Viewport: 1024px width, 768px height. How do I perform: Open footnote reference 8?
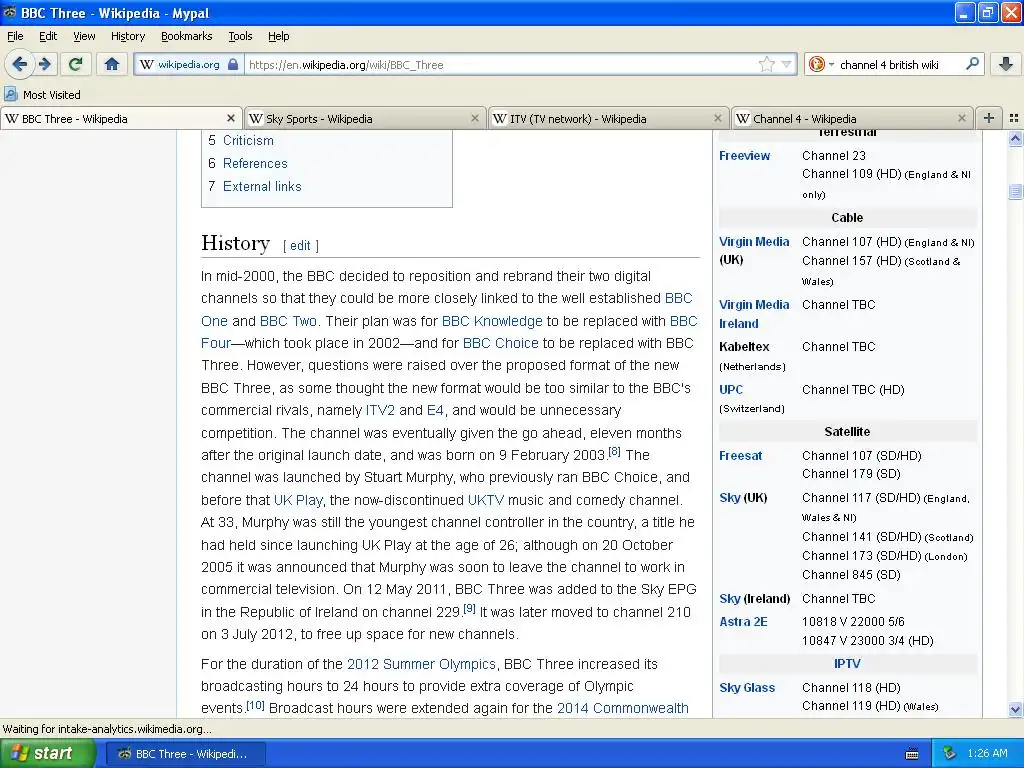point(614,451)
